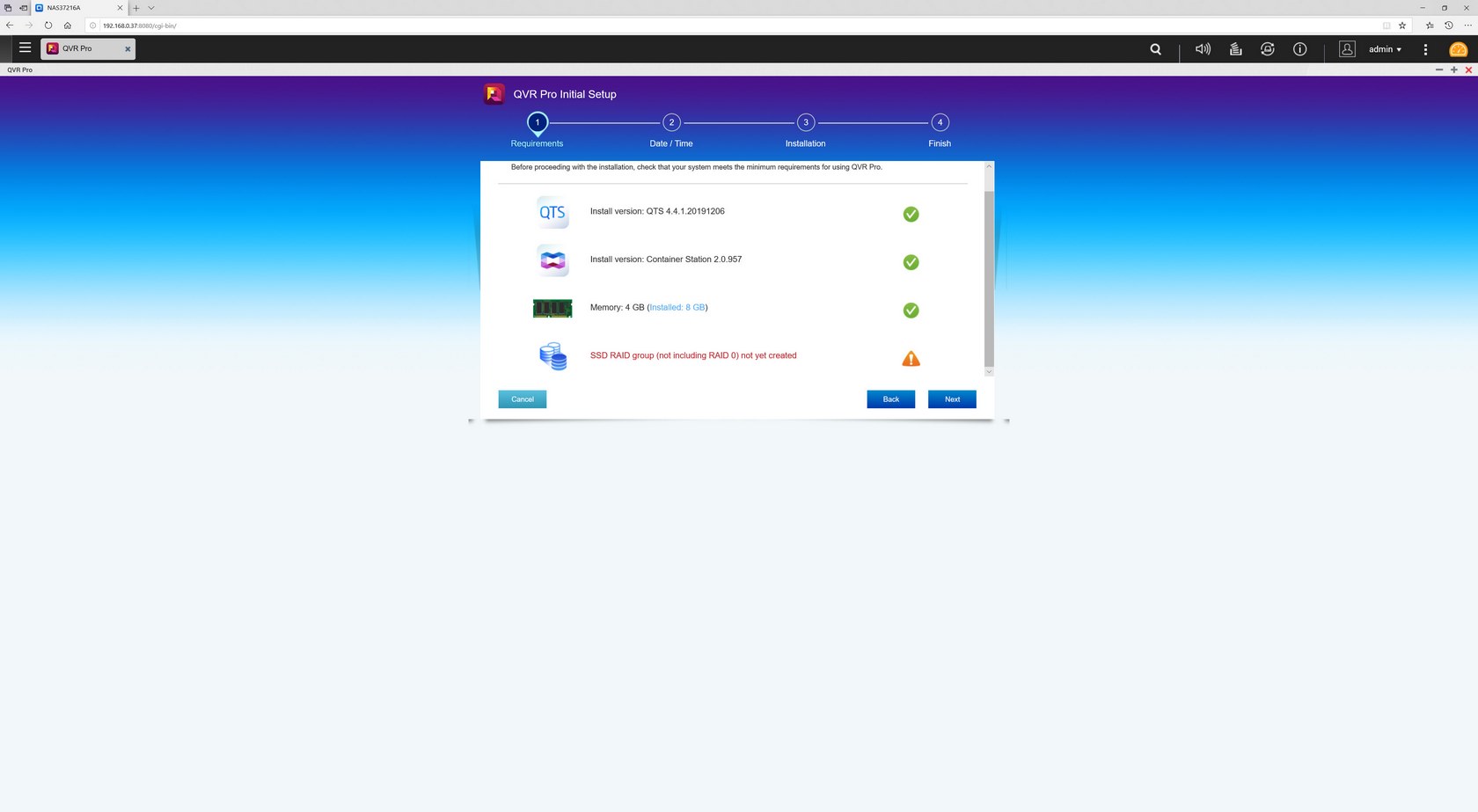Go back in the browser

point(10,26)
